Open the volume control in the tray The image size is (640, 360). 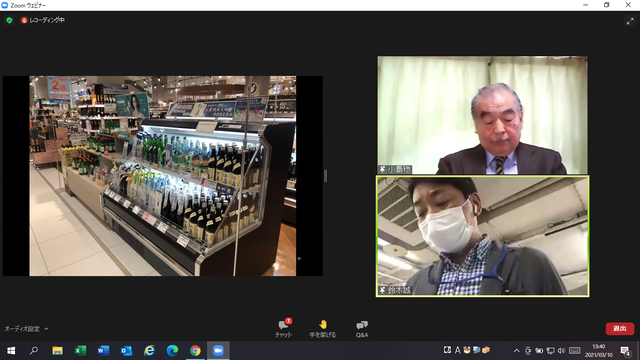561,351
